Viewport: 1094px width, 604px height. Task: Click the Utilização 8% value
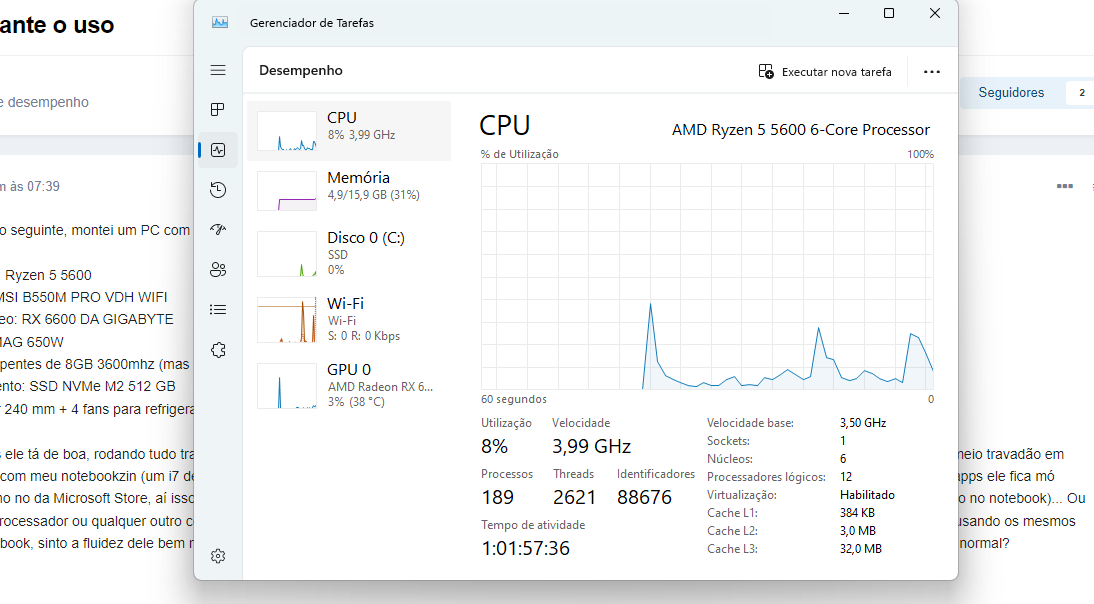coord(494,446)
